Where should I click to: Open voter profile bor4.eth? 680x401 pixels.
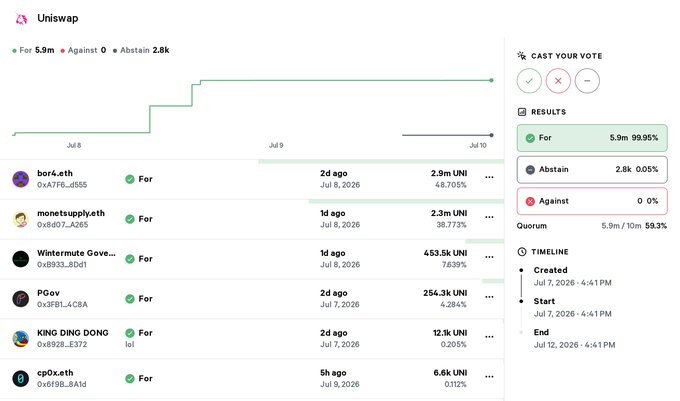[55, 173]
